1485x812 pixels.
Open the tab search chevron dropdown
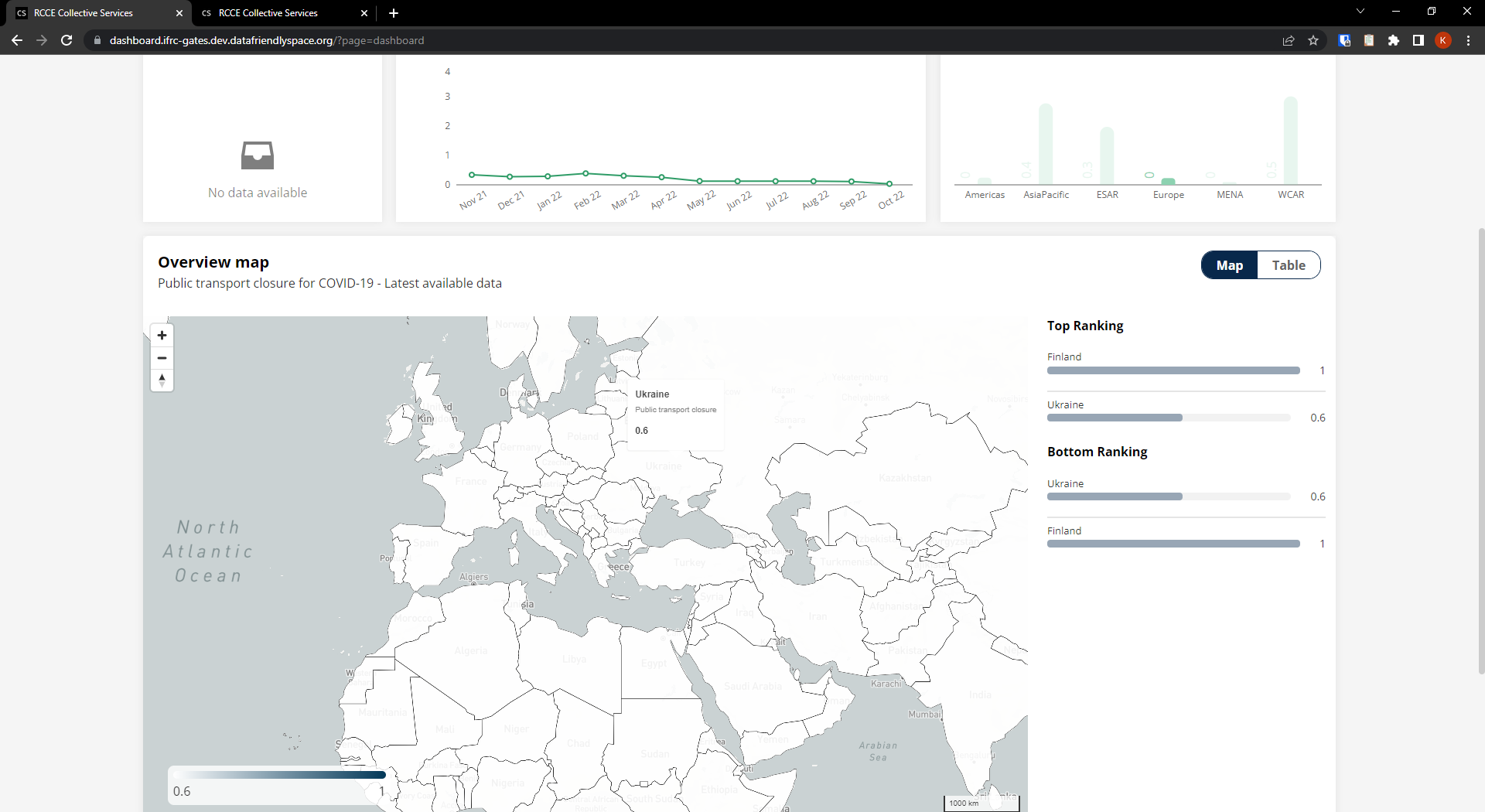click(x=1360, y=11)
